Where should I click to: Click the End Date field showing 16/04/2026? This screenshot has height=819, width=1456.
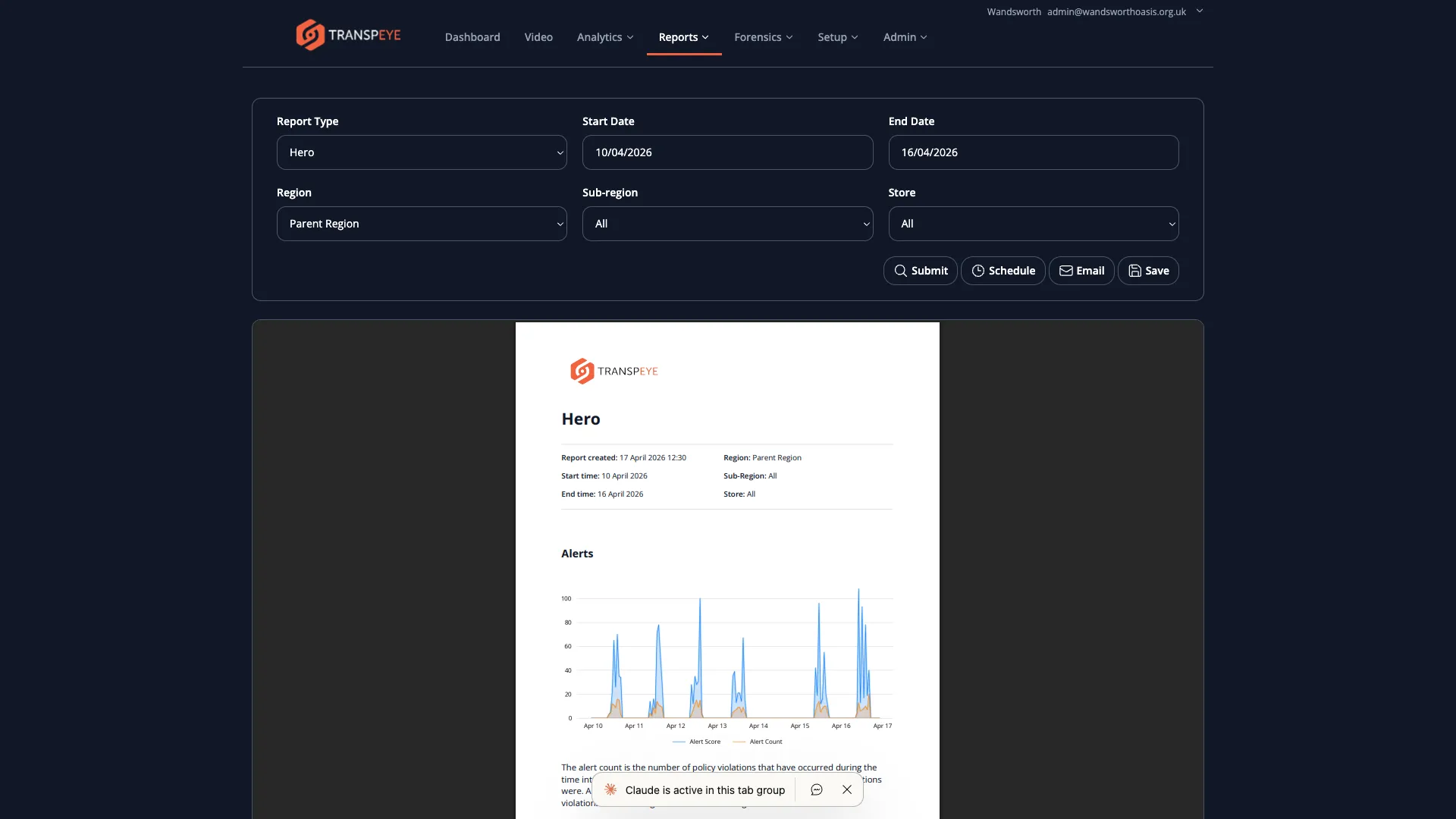[1033, 152]
